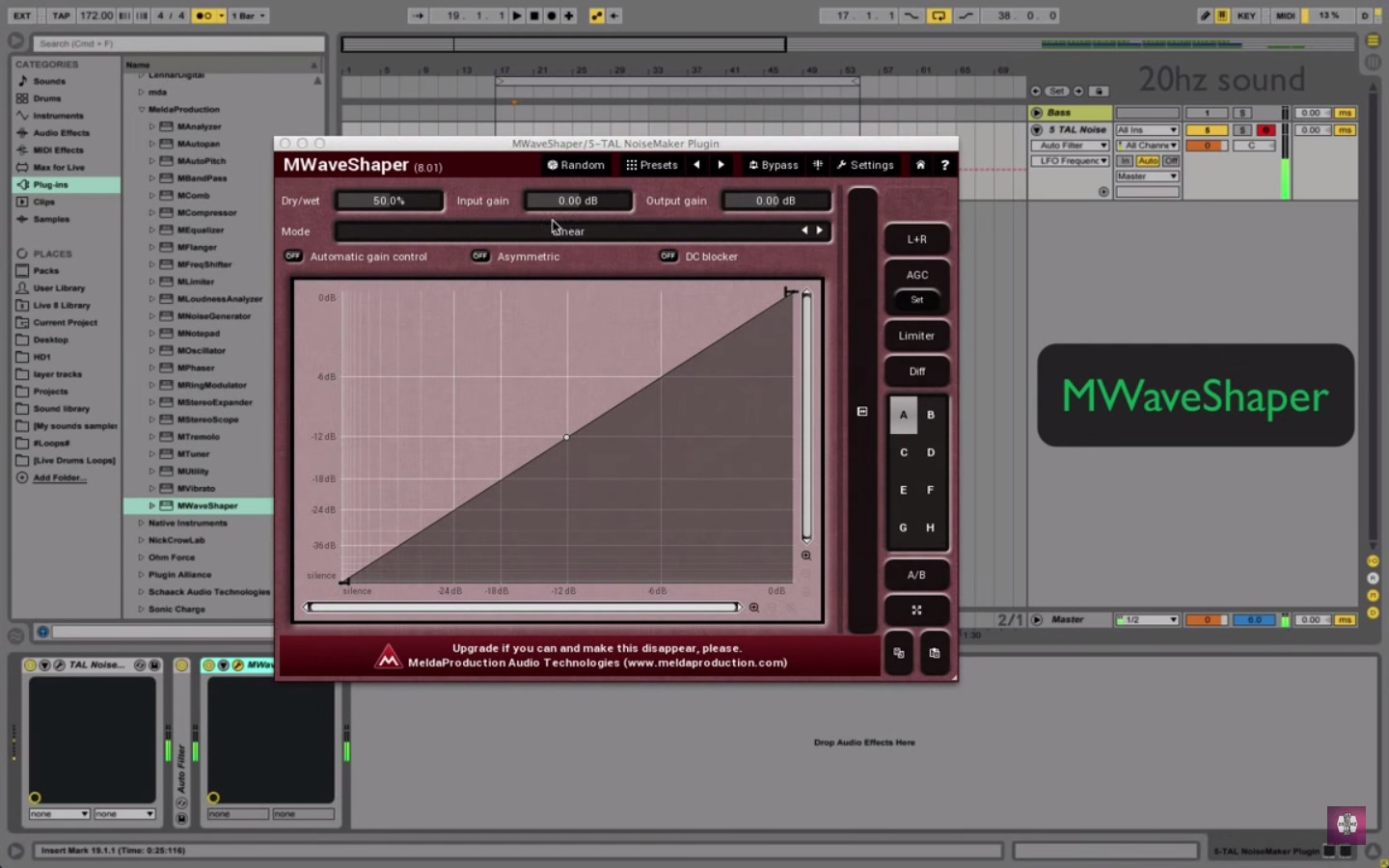Viewport: 1389px width, 868px height.
Task: Click the AGC button
Action: coord(916,275)
